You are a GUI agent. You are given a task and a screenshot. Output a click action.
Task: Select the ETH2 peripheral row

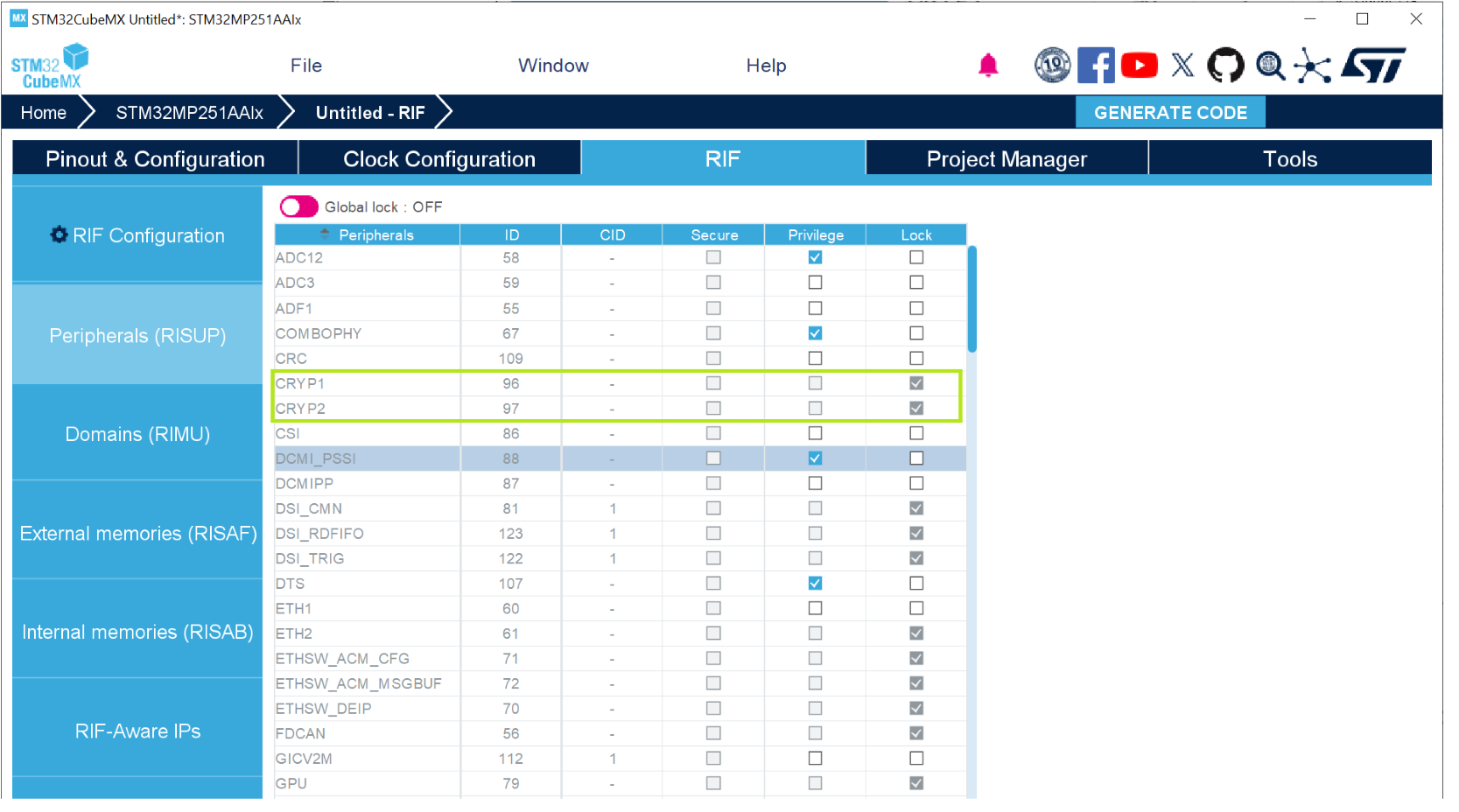[621, 633]
